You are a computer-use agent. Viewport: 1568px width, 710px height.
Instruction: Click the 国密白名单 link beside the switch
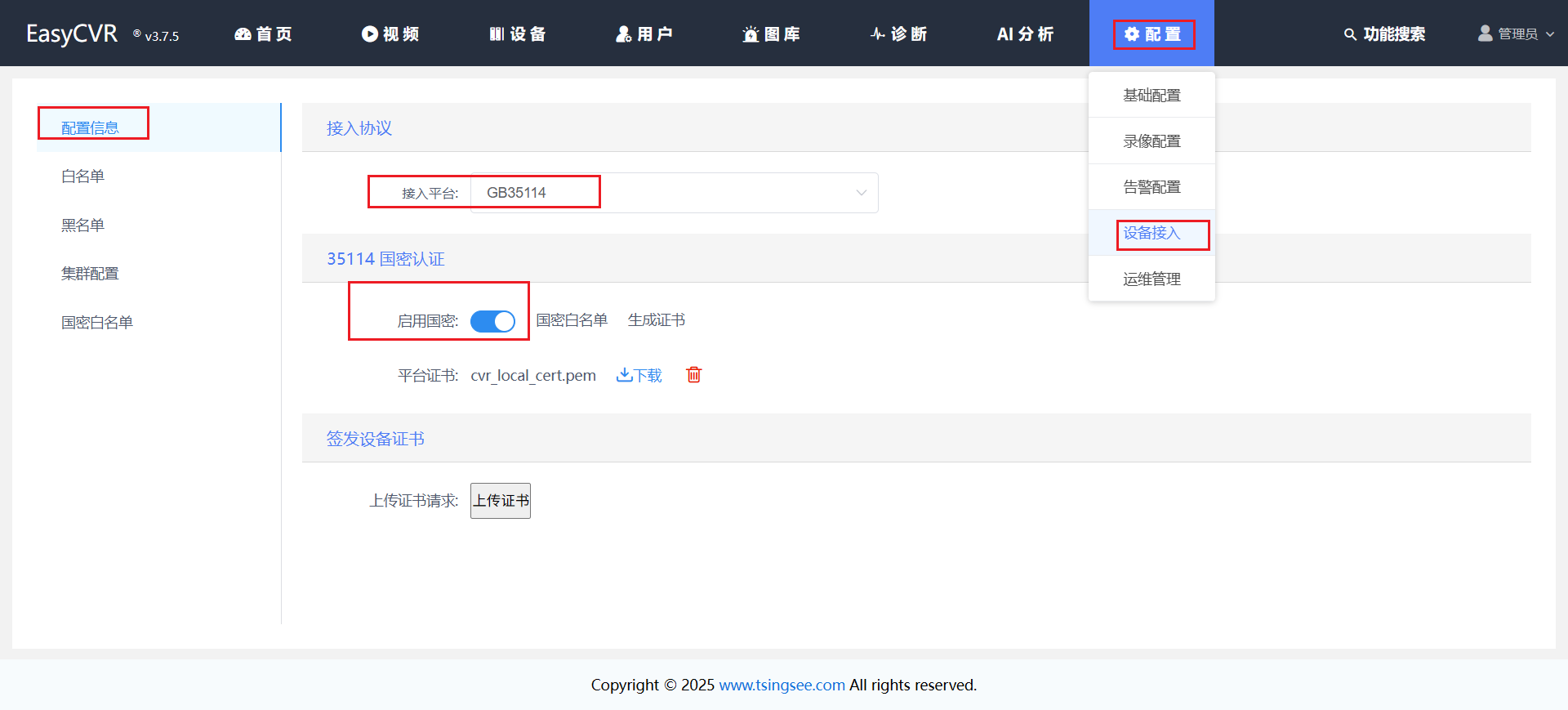572,320
